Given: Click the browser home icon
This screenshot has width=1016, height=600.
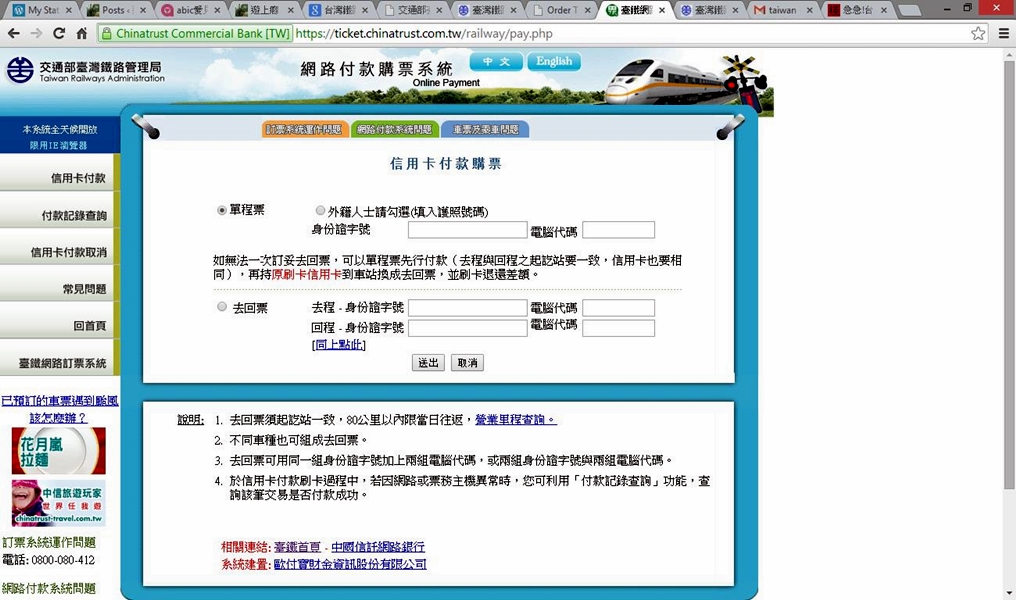Looking at the screenshot, I should pyautogui.click(x=82, y=33).
